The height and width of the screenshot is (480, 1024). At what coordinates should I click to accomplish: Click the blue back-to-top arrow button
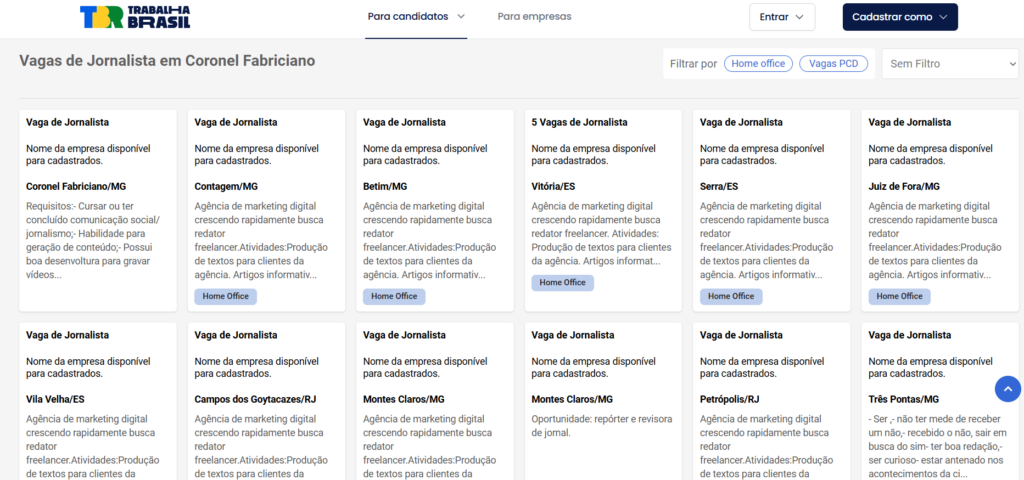click(x=1008, y=389)
